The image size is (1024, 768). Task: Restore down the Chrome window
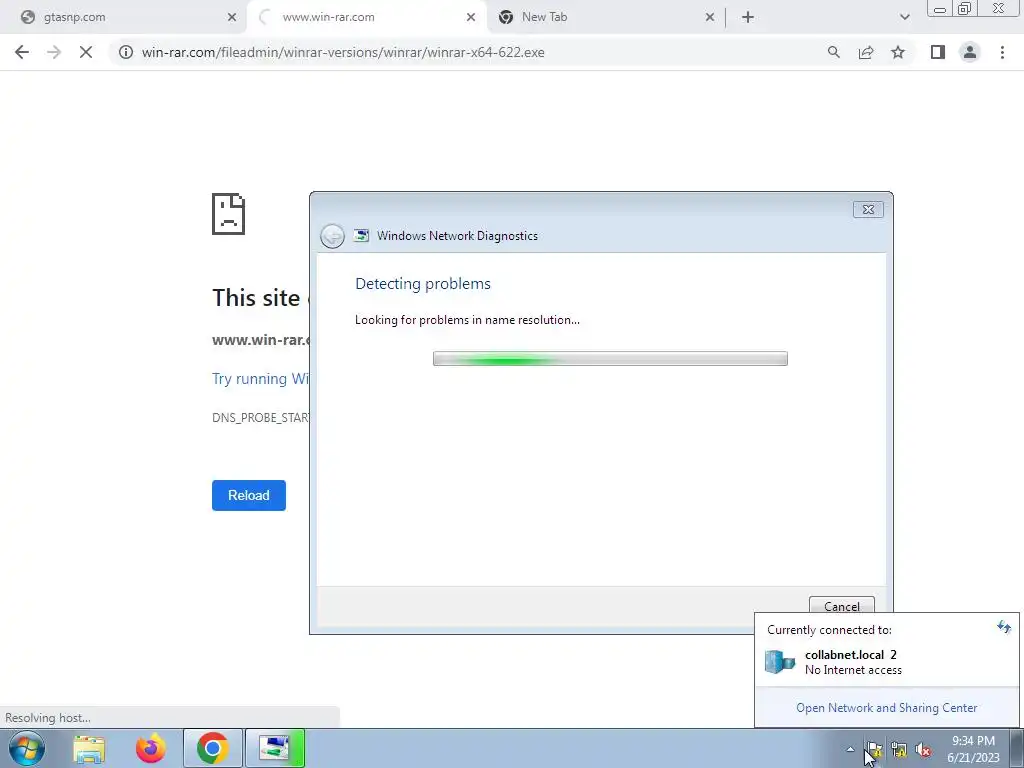(964, 8)
